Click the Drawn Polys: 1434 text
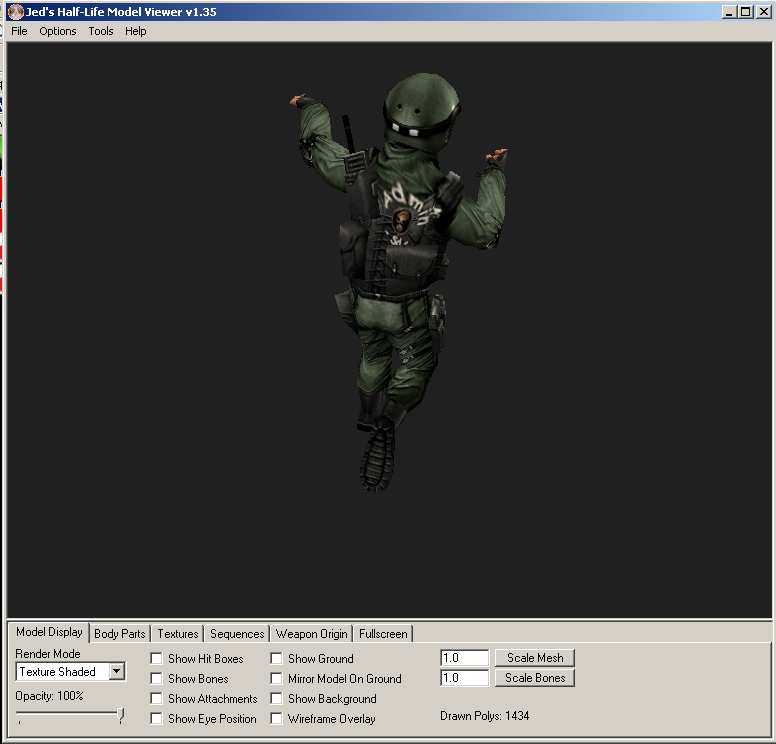 point(485,716)
